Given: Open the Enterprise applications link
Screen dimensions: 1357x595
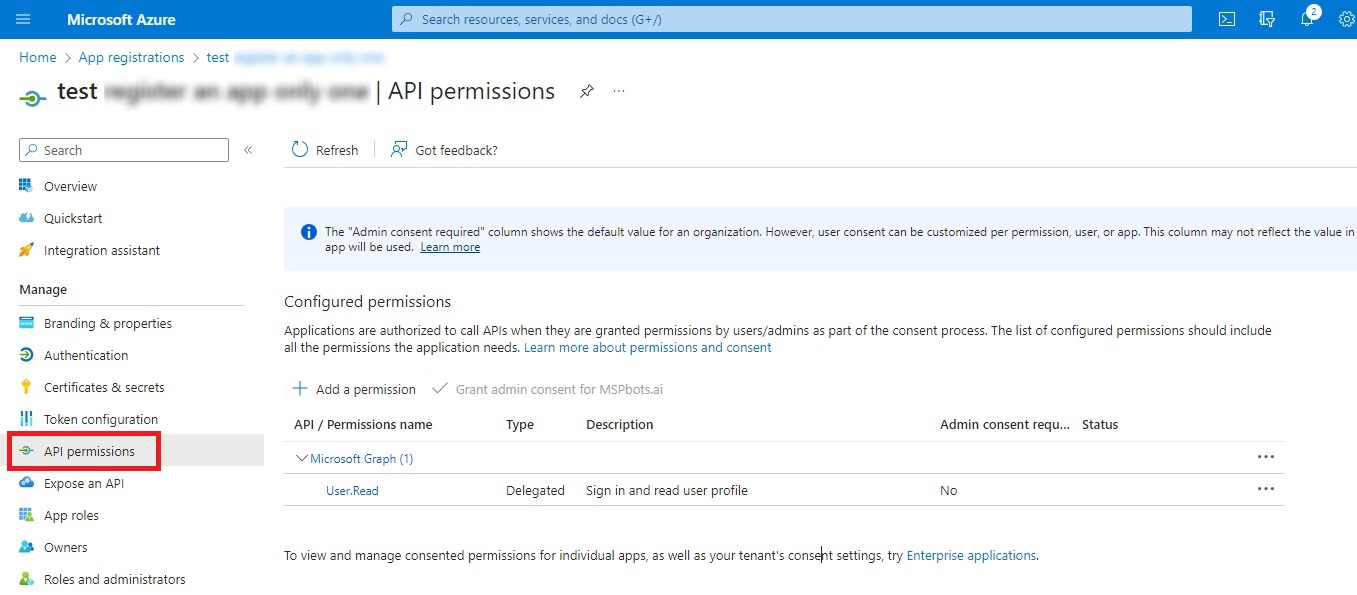Looking at the screenshot, I should pyautogui.click(x=970, y=555).
